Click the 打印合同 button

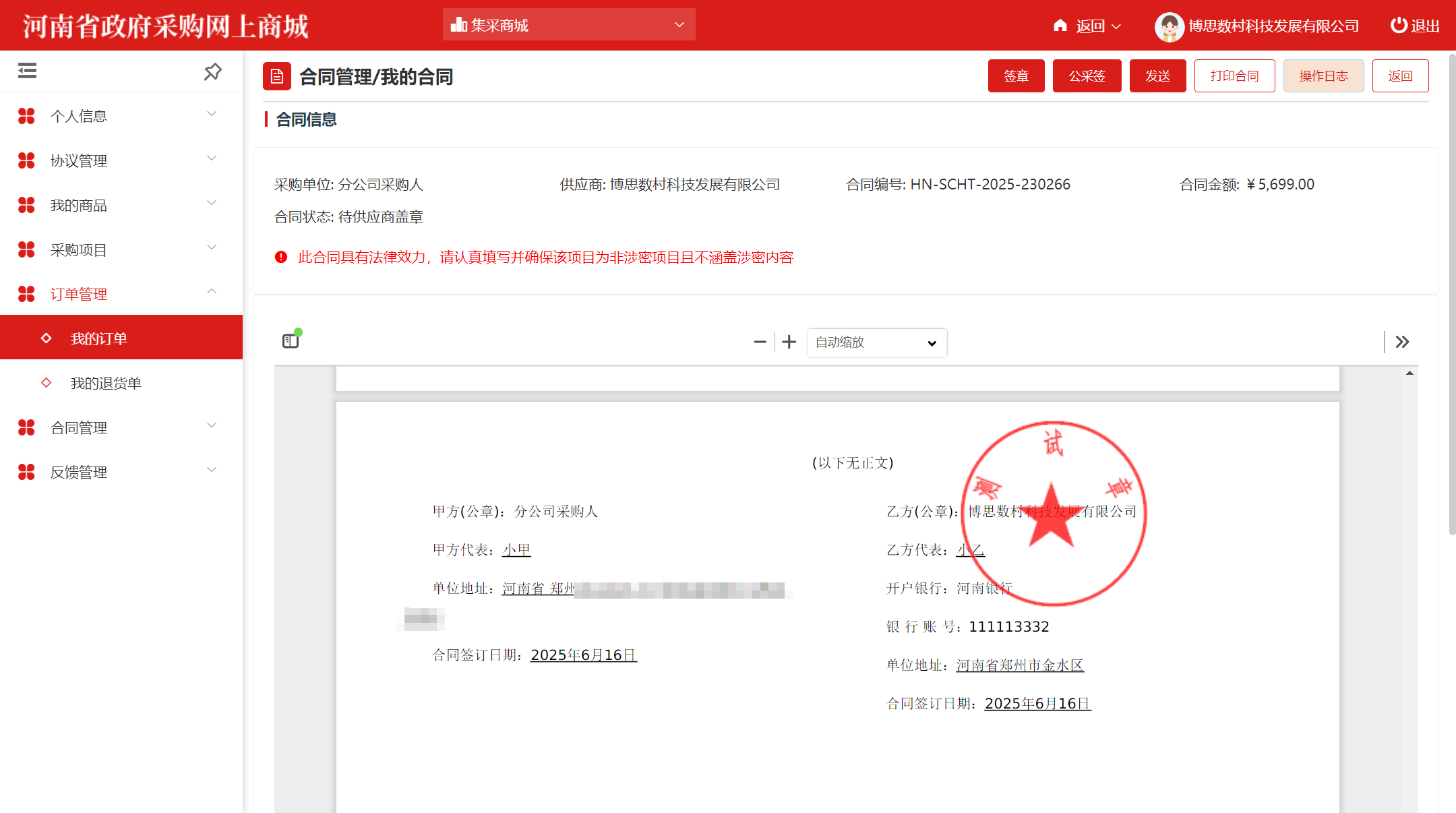point(1235,76)
